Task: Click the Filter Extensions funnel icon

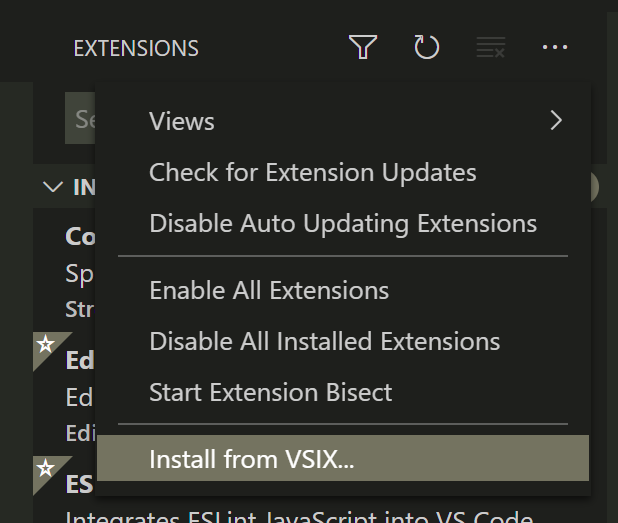Action: (x=363, y=47)
